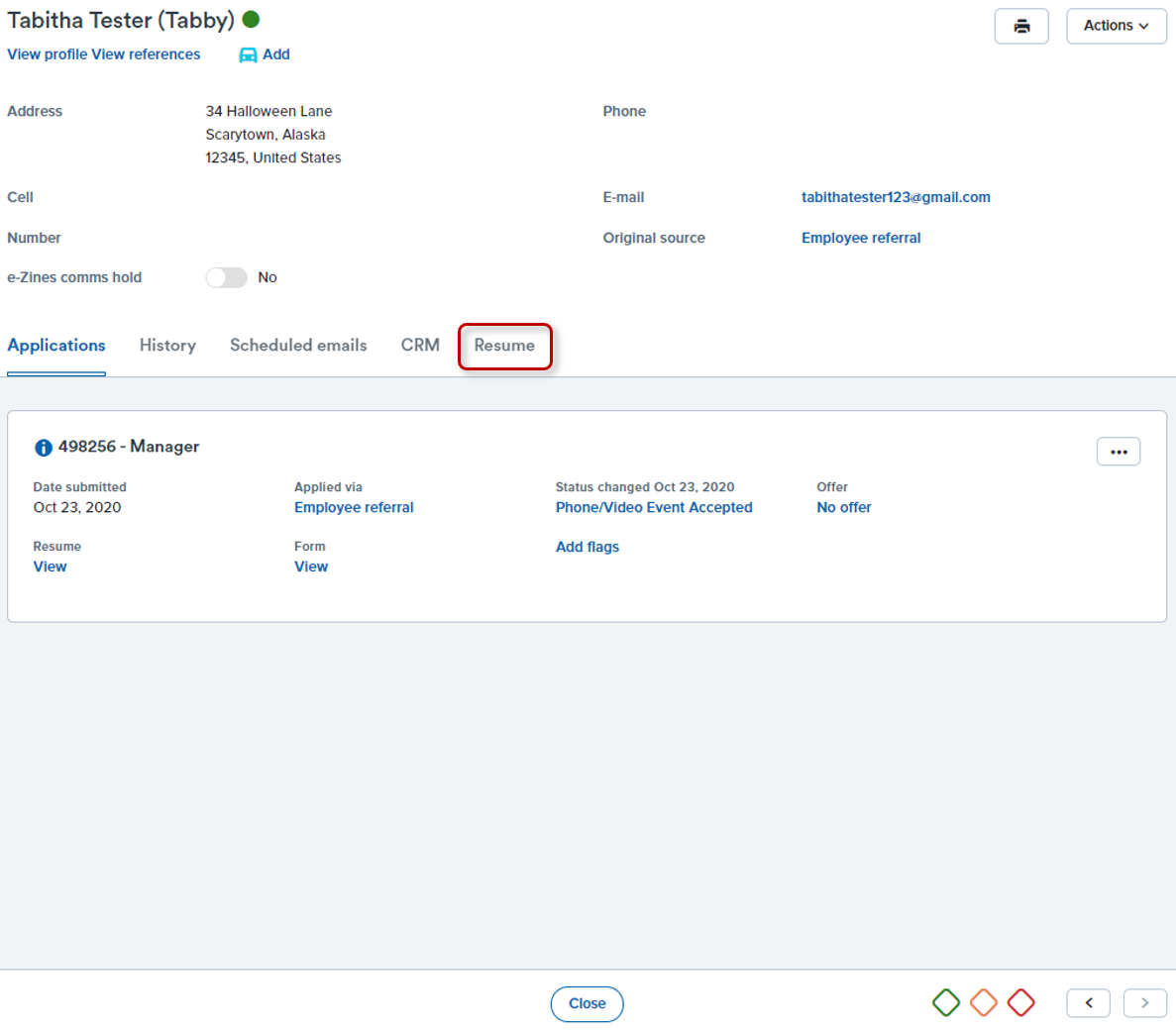Click the car icon beside Add
1176x1032 pixels.
click(x=248, y=55)
